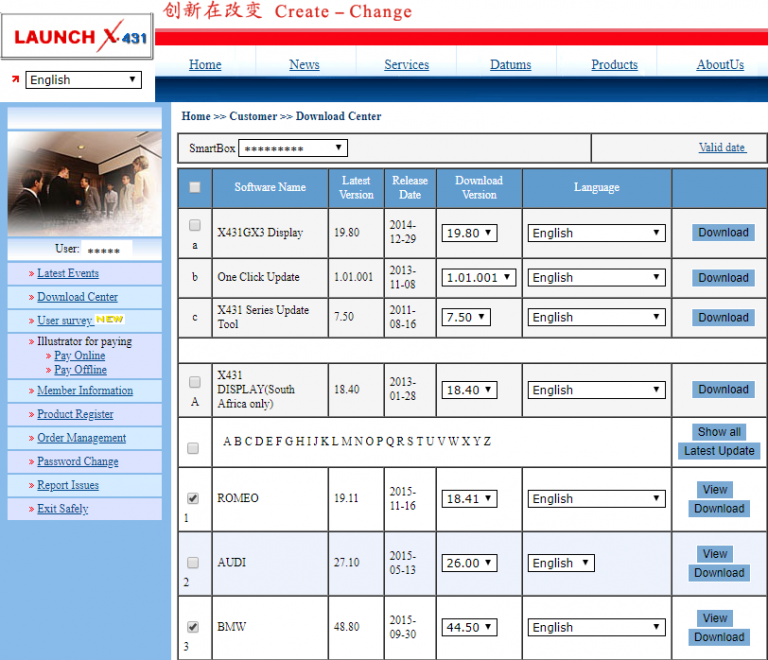
Task: Click the Show all button
Action: tap(719, 432)
